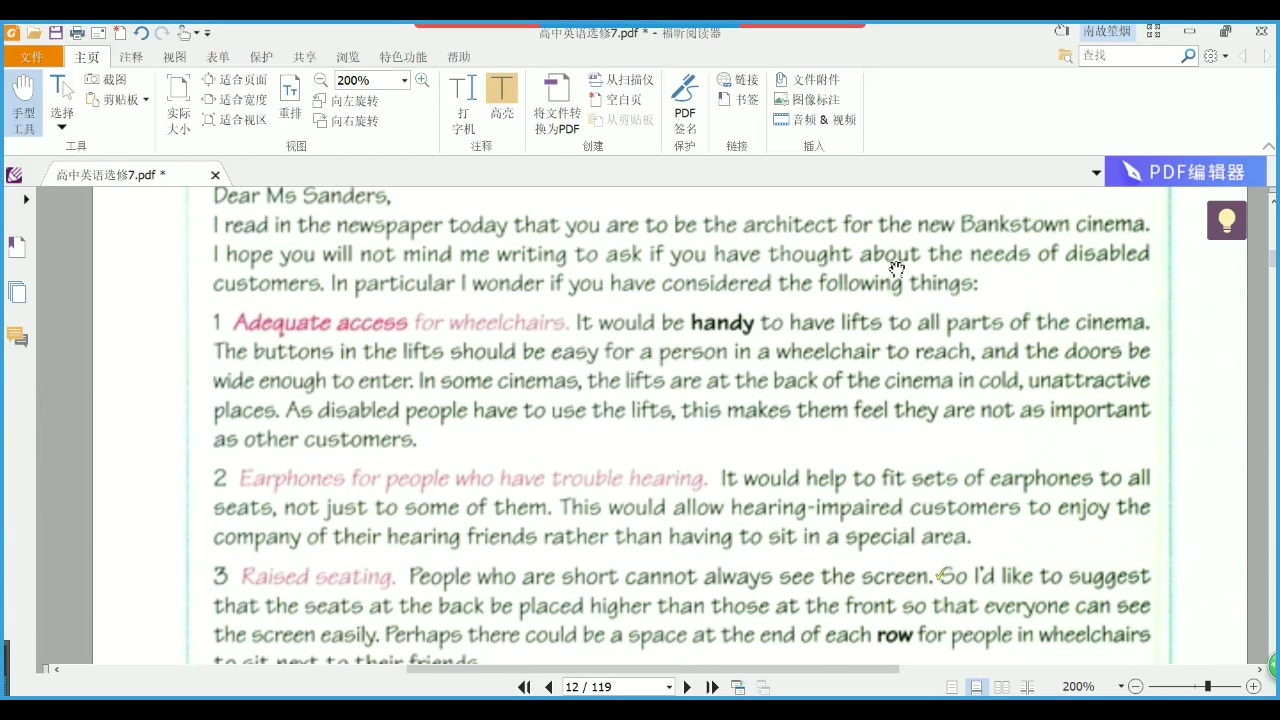Open the PDF编辑器 button
The height and width of the screenshot is (720, 1280).
[1185, 172]
